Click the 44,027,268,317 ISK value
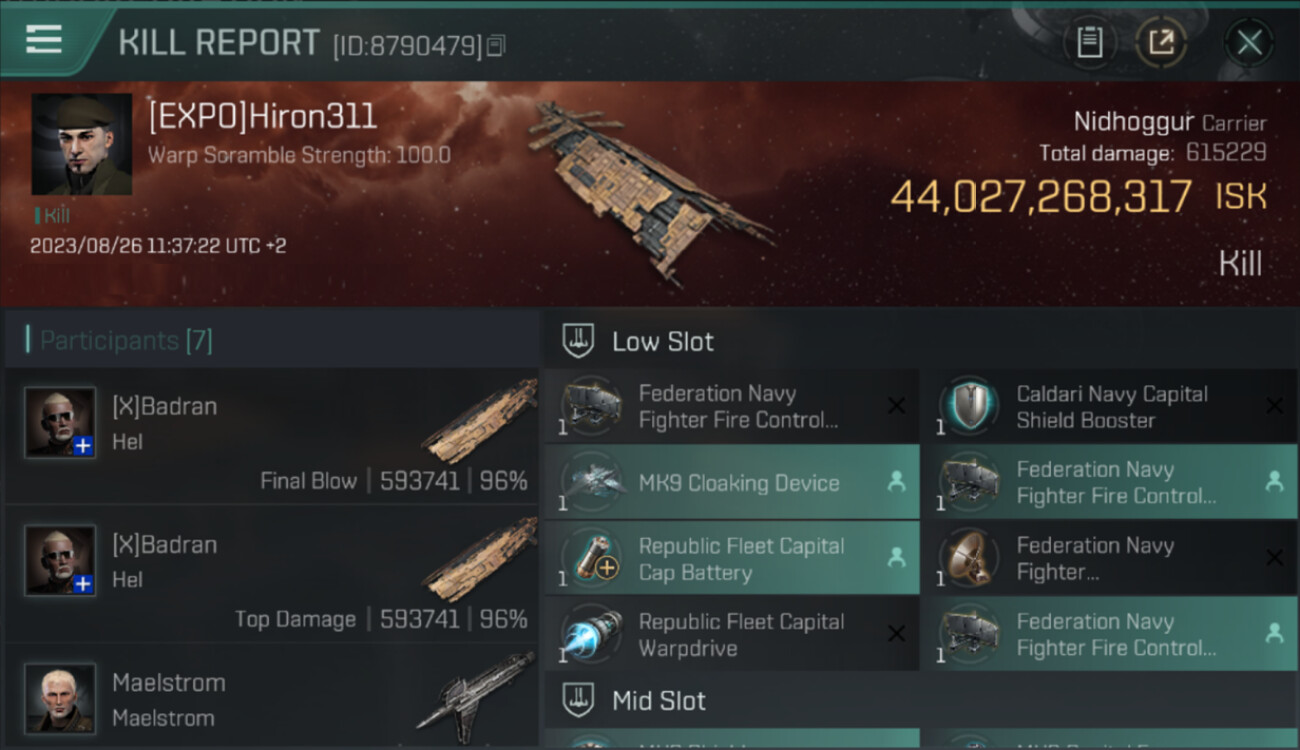The image size is (1300, 750). click(1040, 197)
